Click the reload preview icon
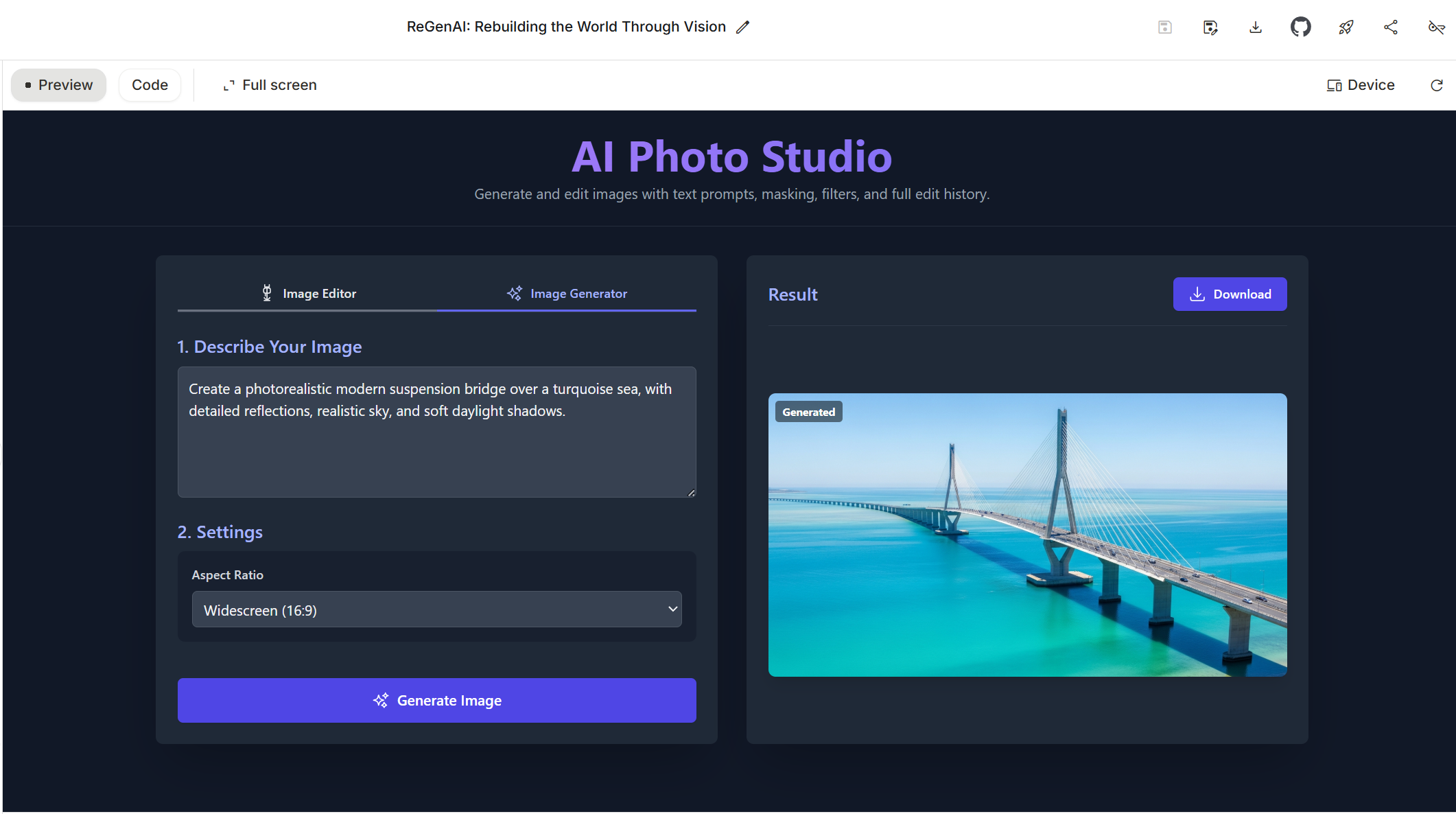The width and height of the screenshot is (1456, 814). click(x=1436, y=85)
